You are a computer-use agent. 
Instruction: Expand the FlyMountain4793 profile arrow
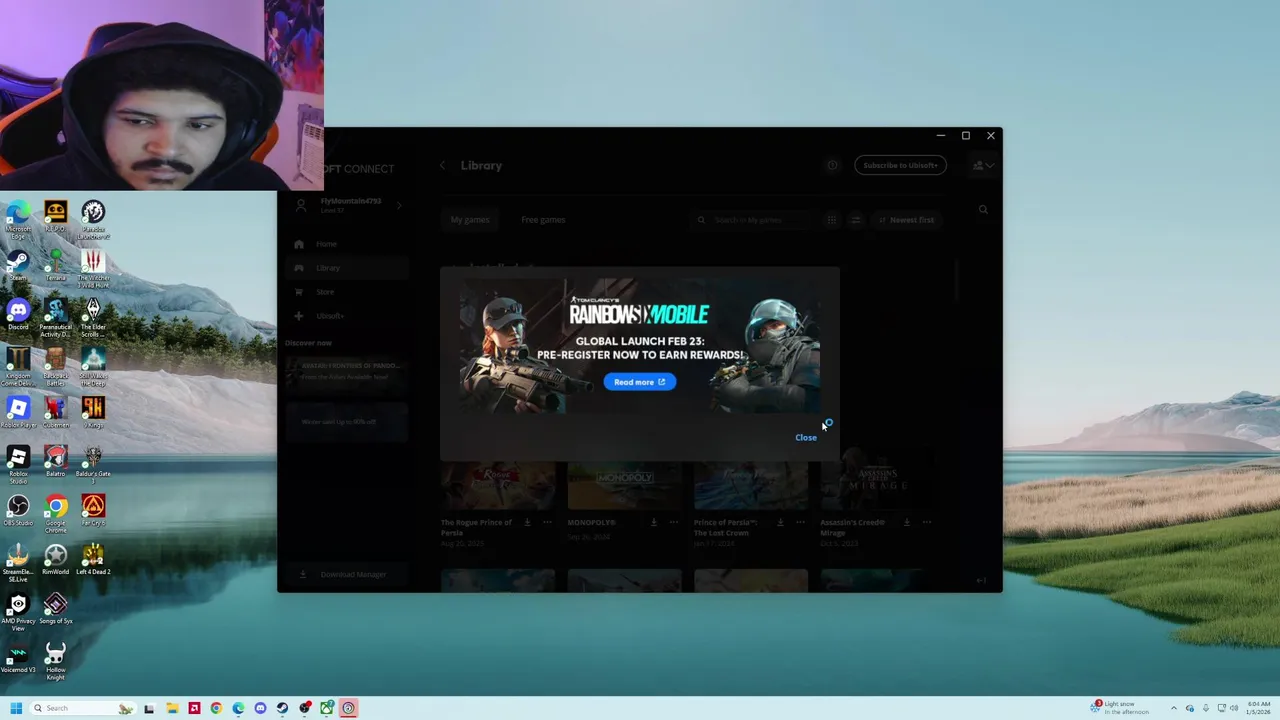(x=399, y=206)
